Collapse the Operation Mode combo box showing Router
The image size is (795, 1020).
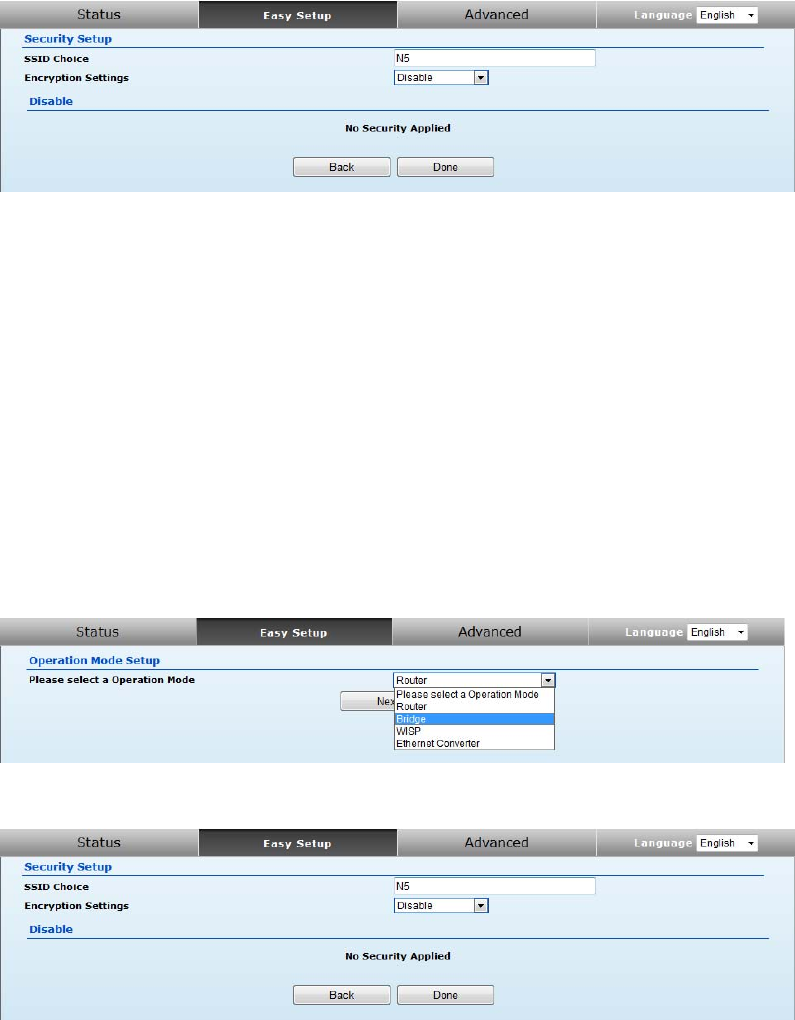(475, 680)
